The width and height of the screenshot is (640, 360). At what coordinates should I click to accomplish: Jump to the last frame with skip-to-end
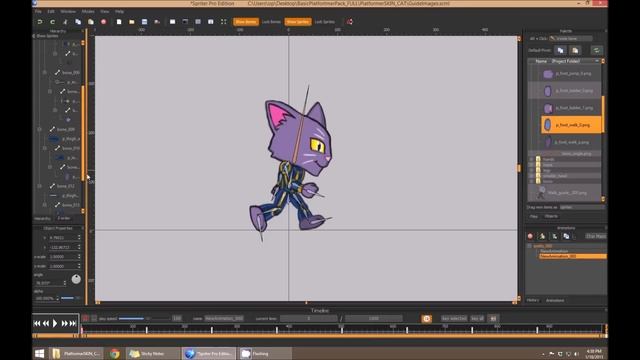coord(73,323)
